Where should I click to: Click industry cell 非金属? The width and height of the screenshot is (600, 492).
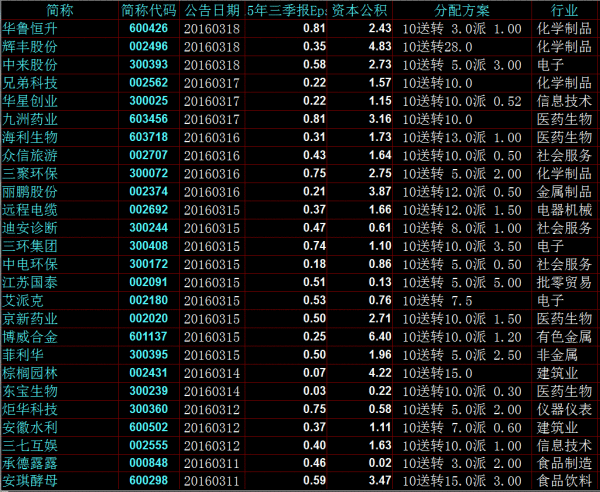(557, 355)
